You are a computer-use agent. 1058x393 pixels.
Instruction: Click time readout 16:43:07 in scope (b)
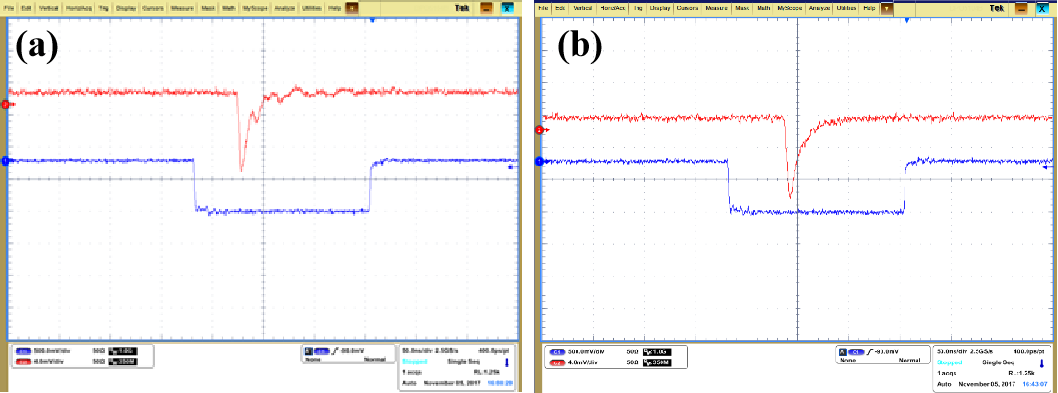click(1034, 384)
